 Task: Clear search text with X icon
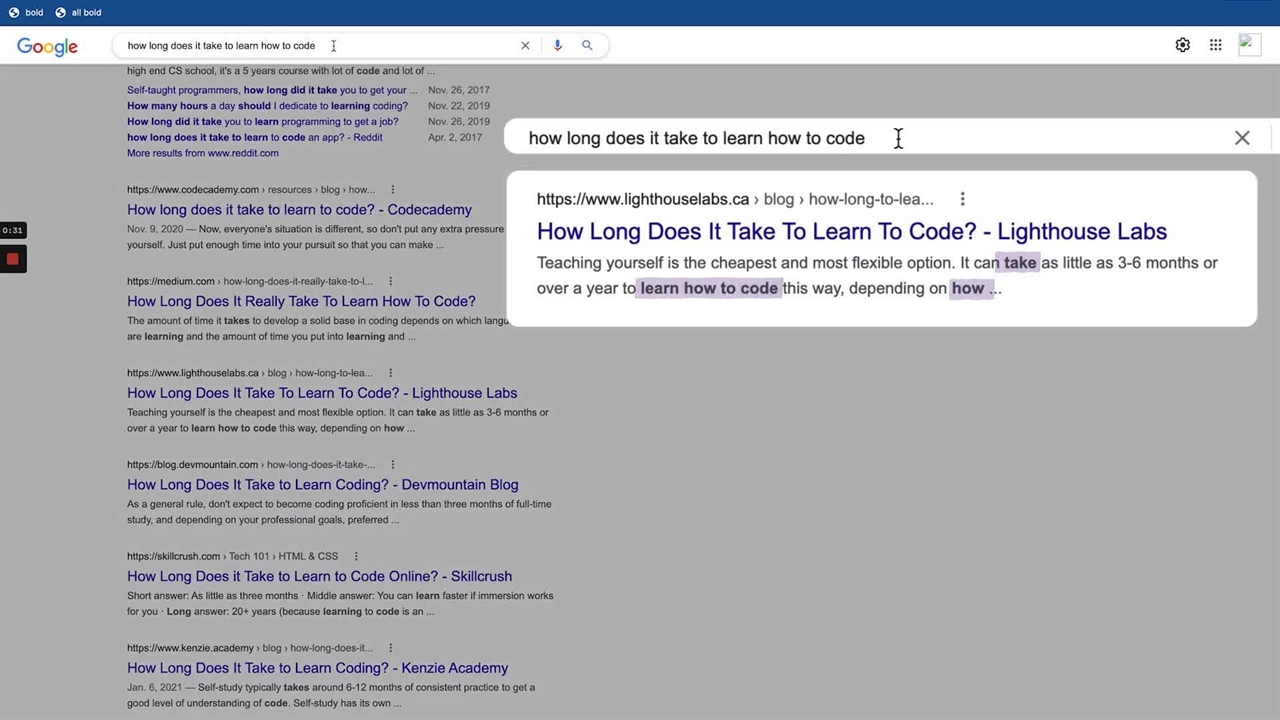tap(525, 46)
